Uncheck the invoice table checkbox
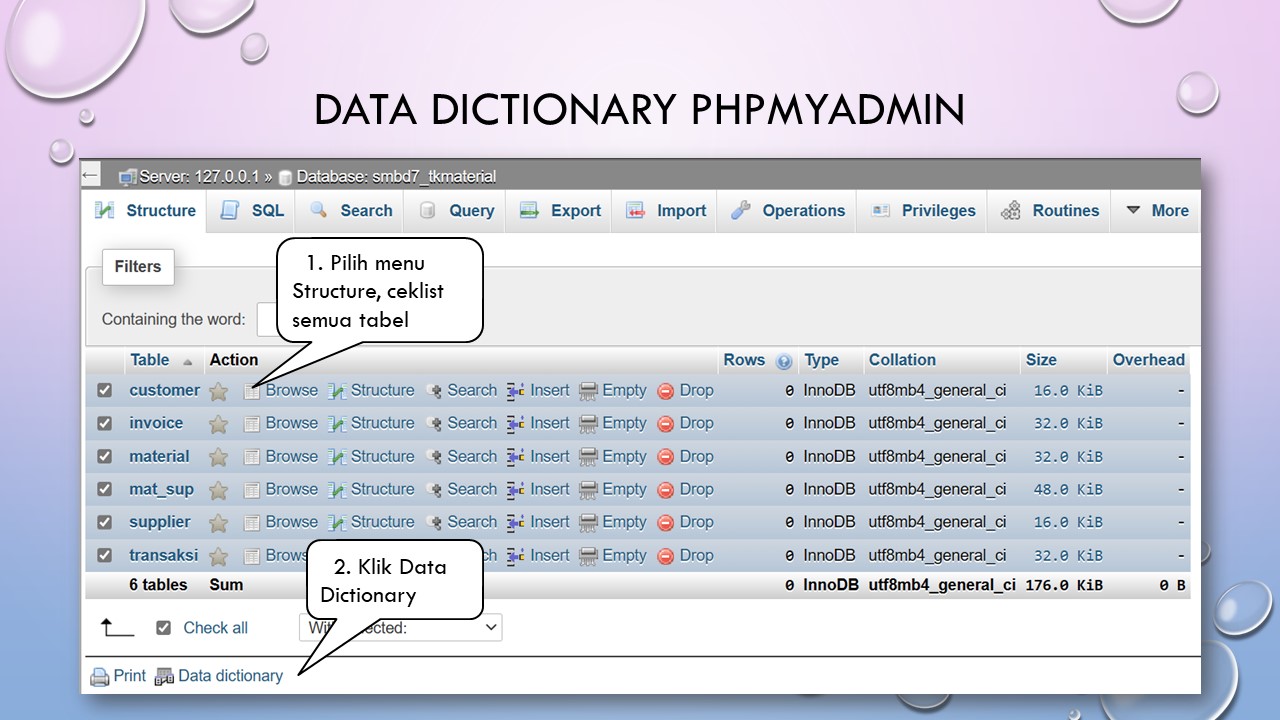The width and height of the screenshot is (1280, 720). click(104, 424)
